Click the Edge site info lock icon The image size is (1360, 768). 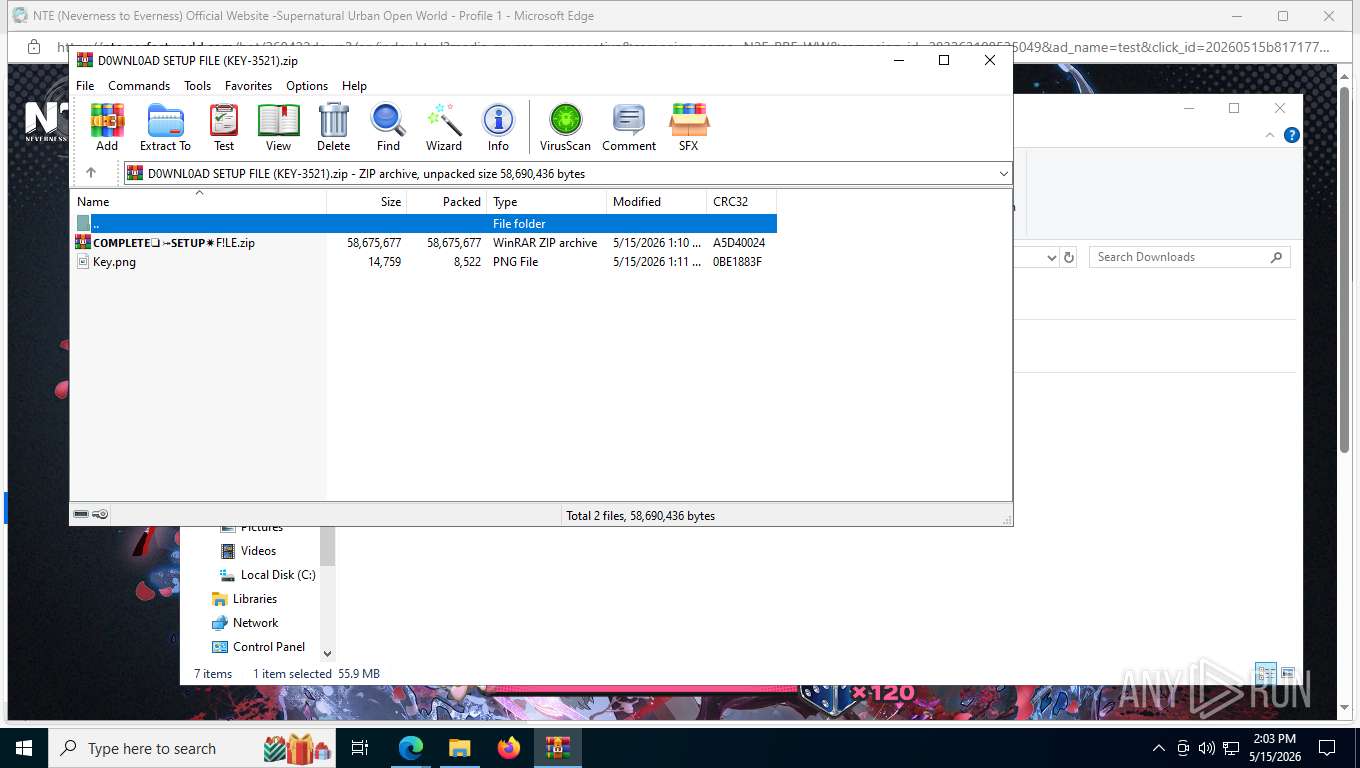click(x=33, y=47)
